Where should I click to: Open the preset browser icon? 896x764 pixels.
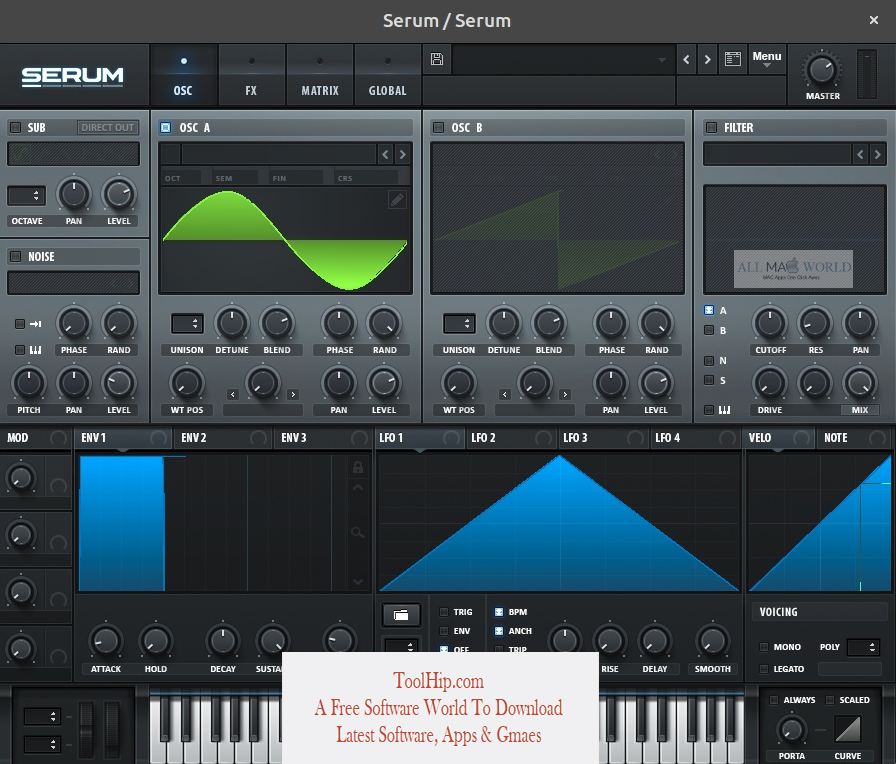coord(733,59)
